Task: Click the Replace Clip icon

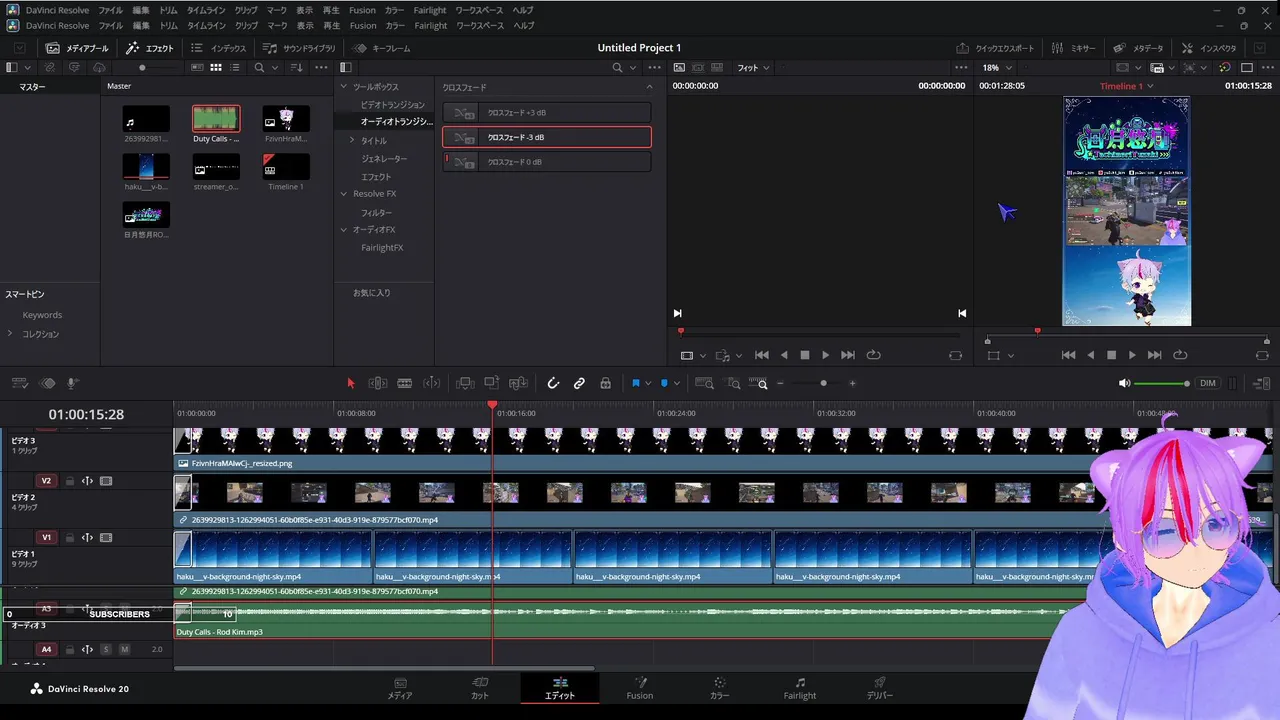Action: click(x=518, y=383)
